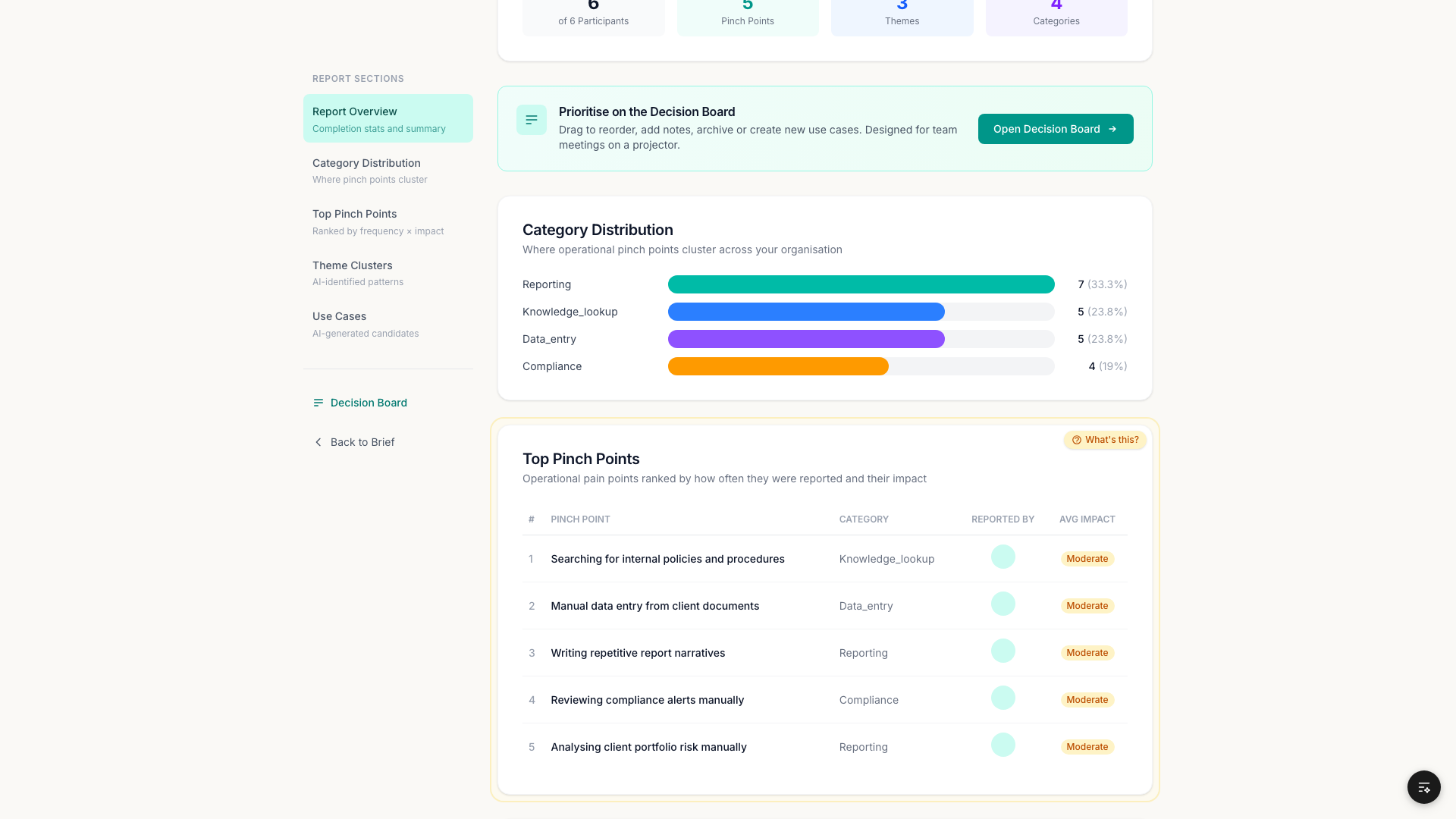Click the orange Compliance distribution bar
This screenshot has height=819, width=1456.
click(x=778, y=366)
